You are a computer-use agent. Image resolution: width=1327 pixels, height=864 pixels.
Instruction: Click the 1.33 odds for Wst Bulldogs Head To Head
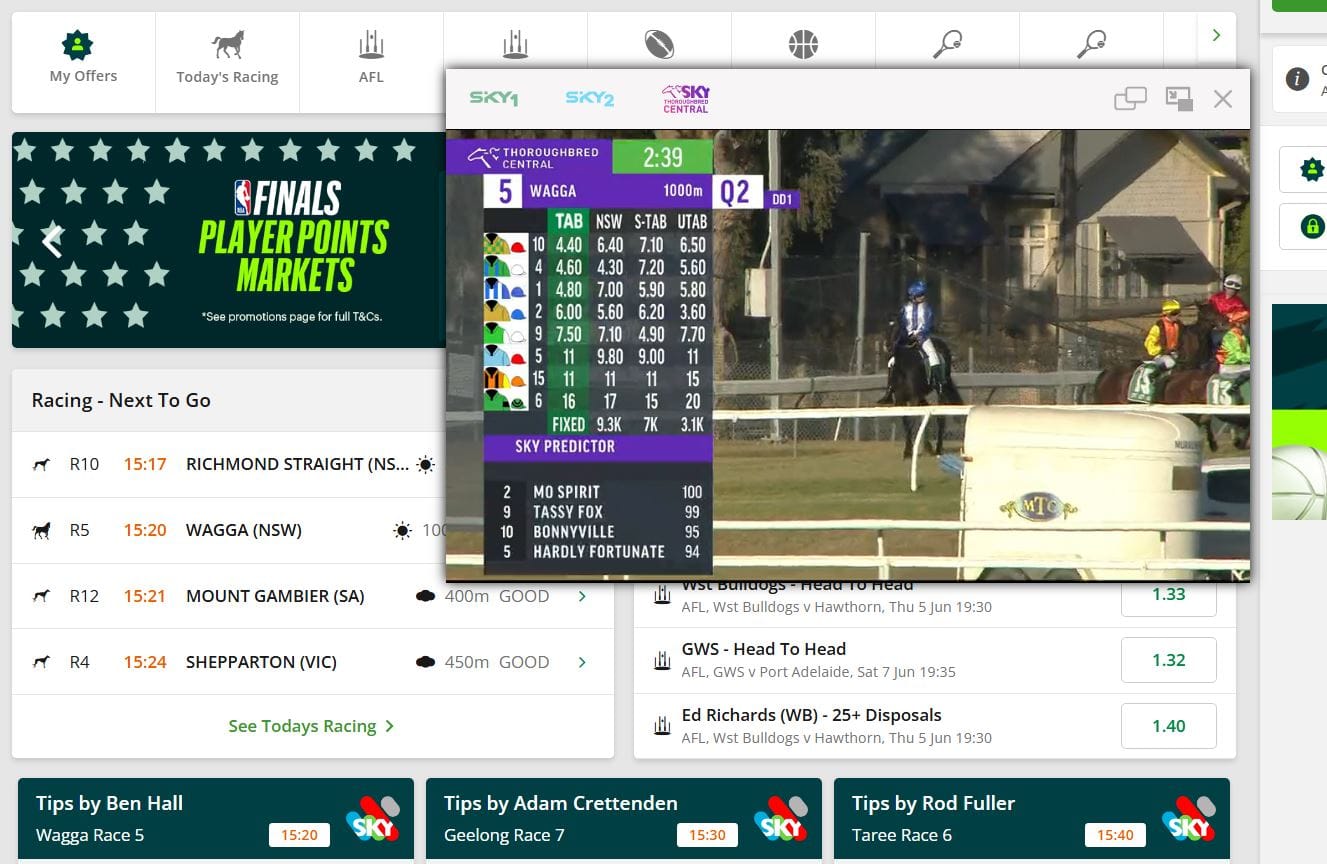(1168, 593)
